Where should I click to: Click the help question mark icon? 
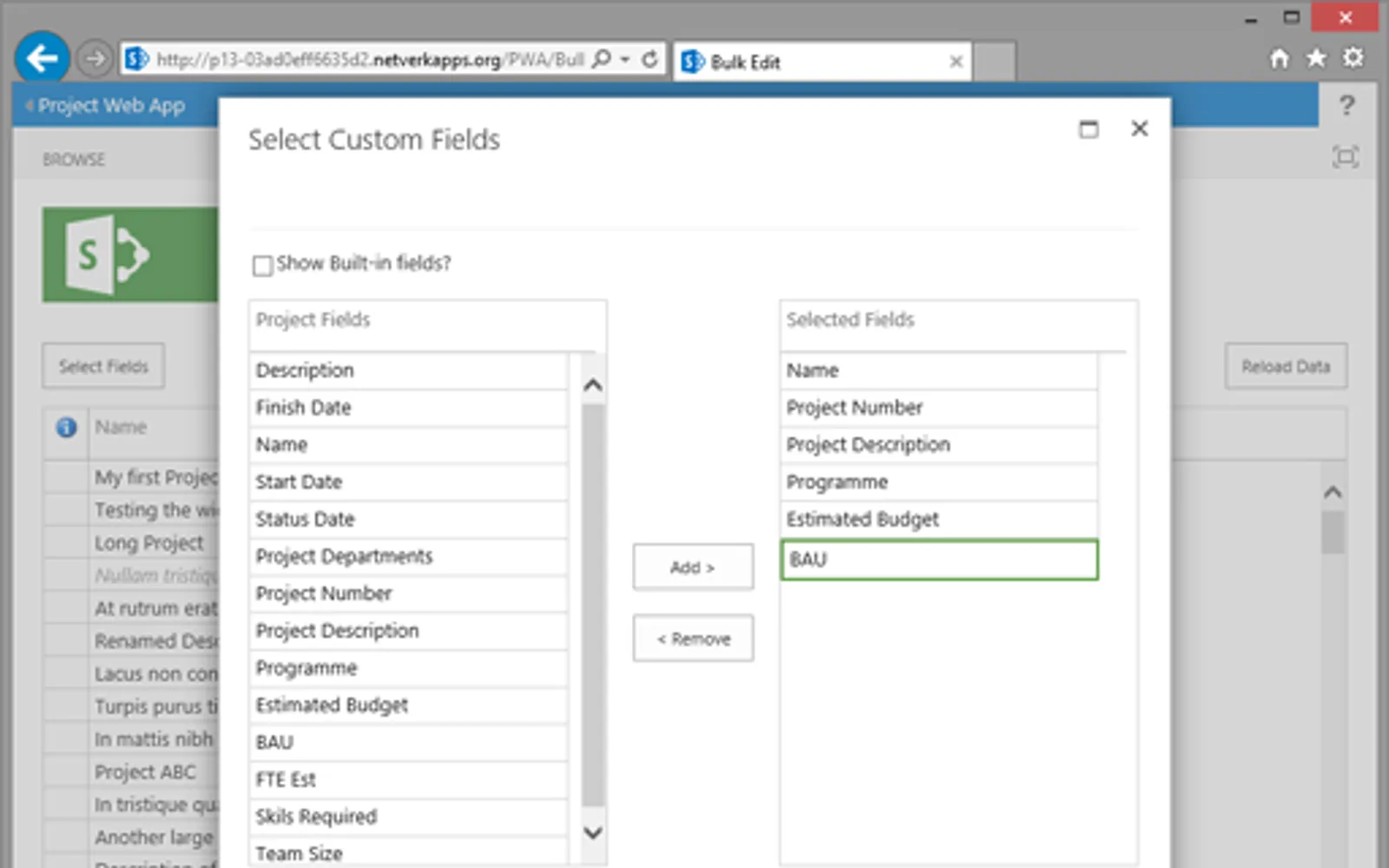1346,105
